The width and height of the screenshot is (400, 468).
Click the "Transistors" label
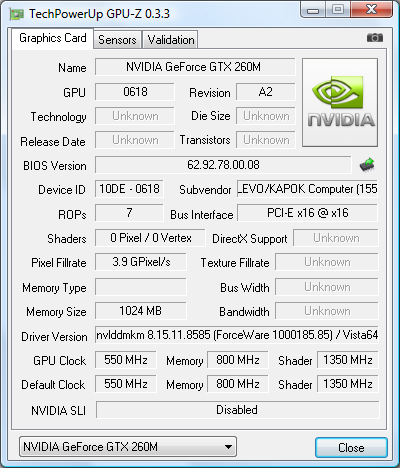[x=205, y=140]
